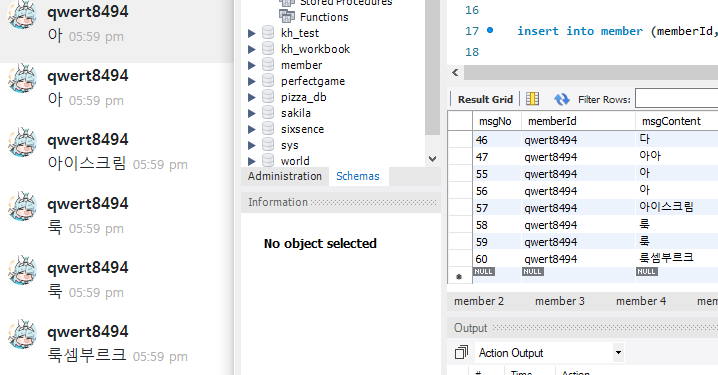This screenshot has width=718, height=375.
Task: Expand the perfectgame schema
Action: (x=251, y=81)
